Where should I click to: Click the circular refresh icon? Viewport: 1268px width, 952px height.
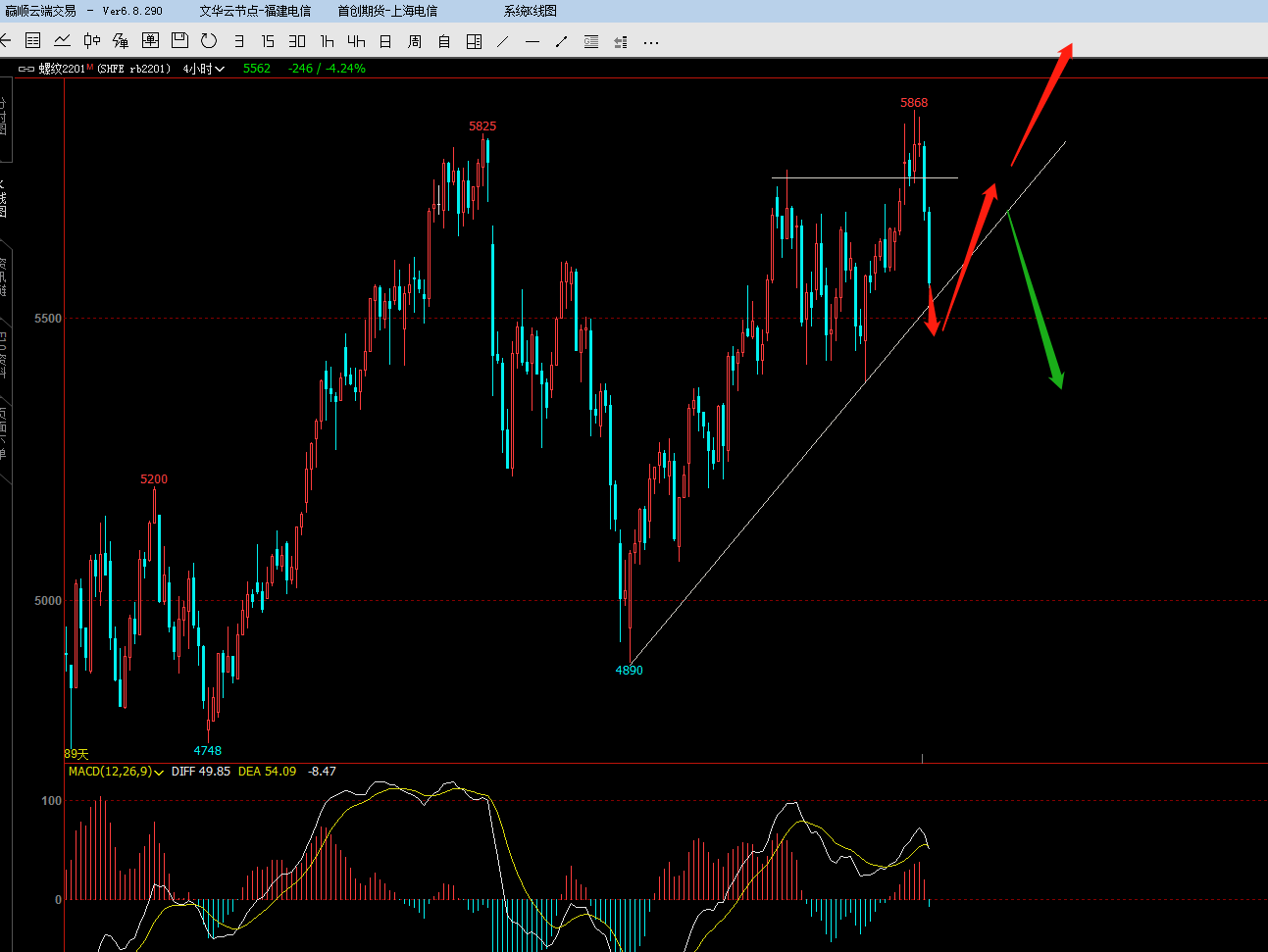[x=209, y=41]
